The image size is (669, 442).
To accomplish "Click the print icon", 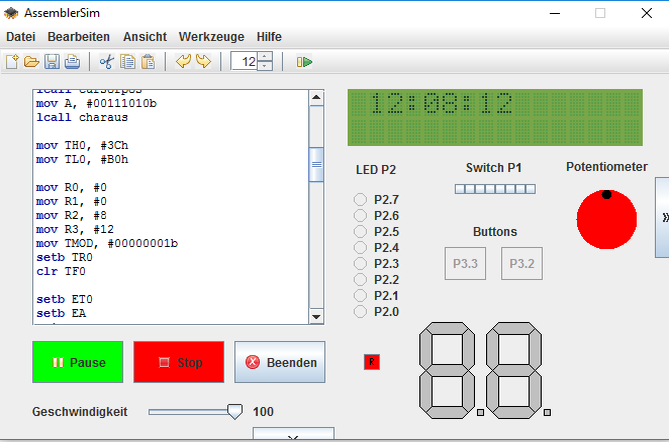I will (x=72, y=62).
